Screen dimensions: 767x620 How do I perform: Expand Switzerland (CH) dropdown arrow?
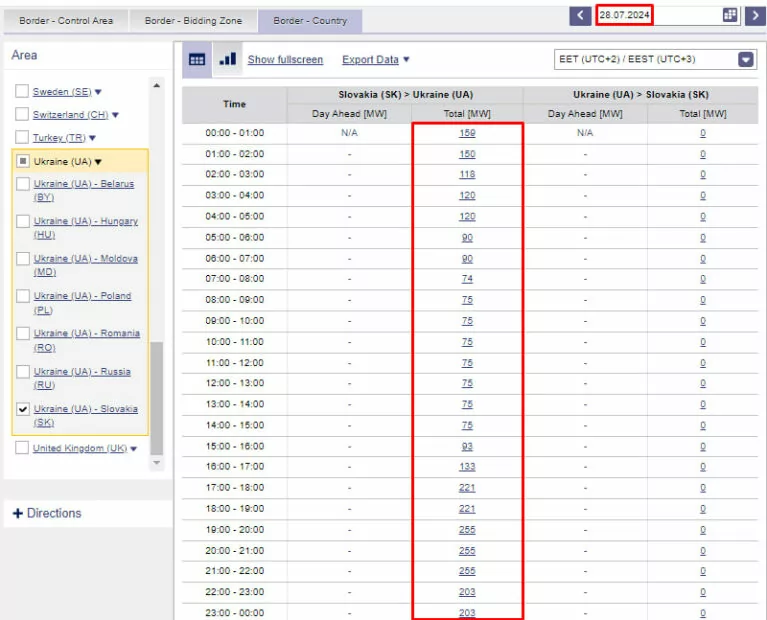[115, 115]
